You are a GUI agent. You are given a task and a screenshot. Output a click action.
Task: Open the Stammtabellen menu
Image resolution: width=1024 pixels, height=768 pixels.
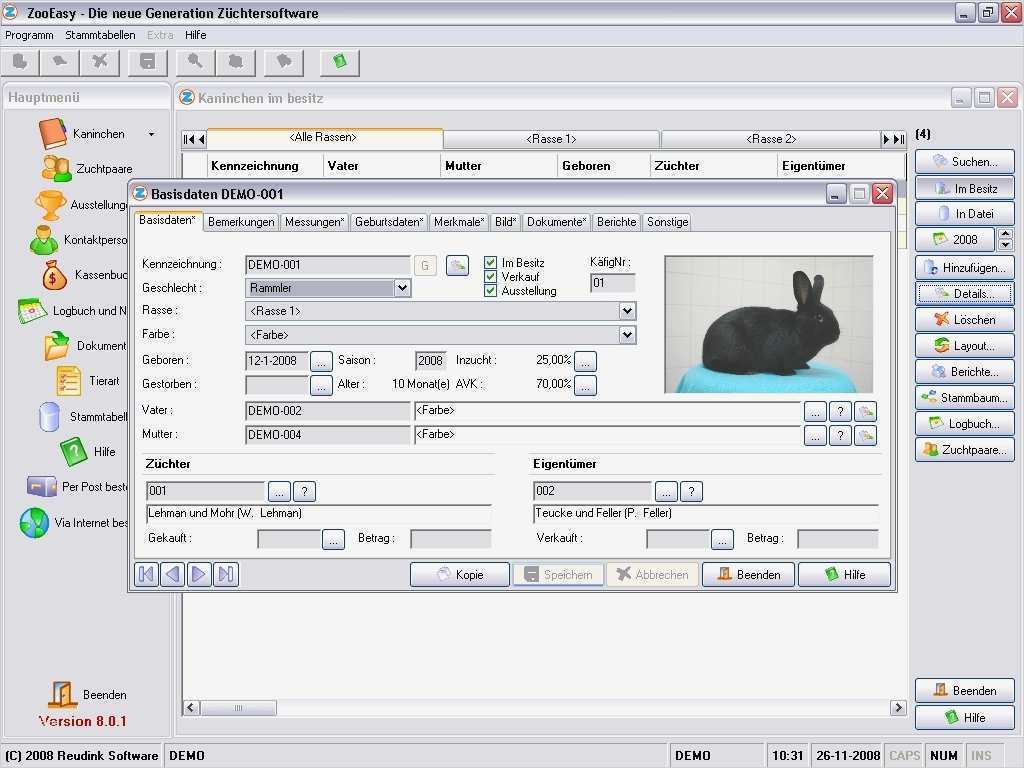(x=100, y=35)
